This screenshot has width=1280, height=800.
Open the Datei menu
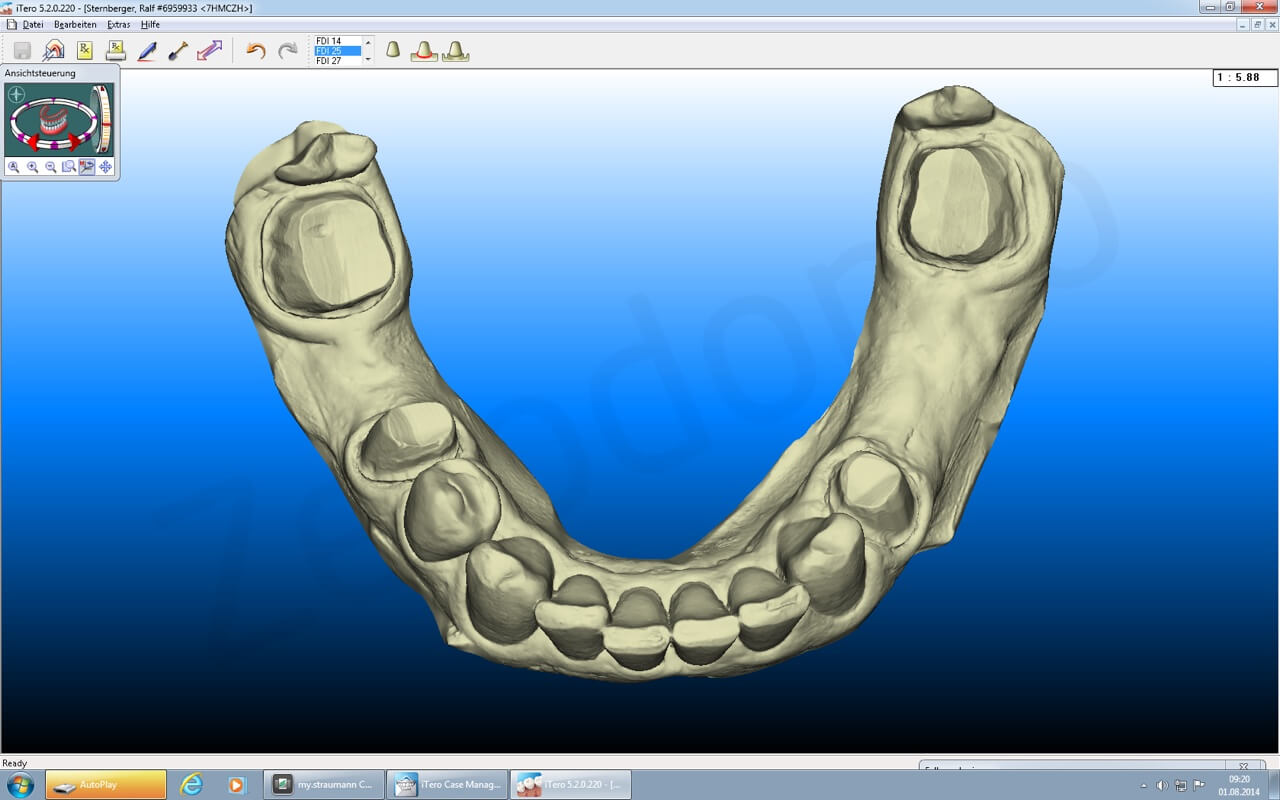point(33,24)
